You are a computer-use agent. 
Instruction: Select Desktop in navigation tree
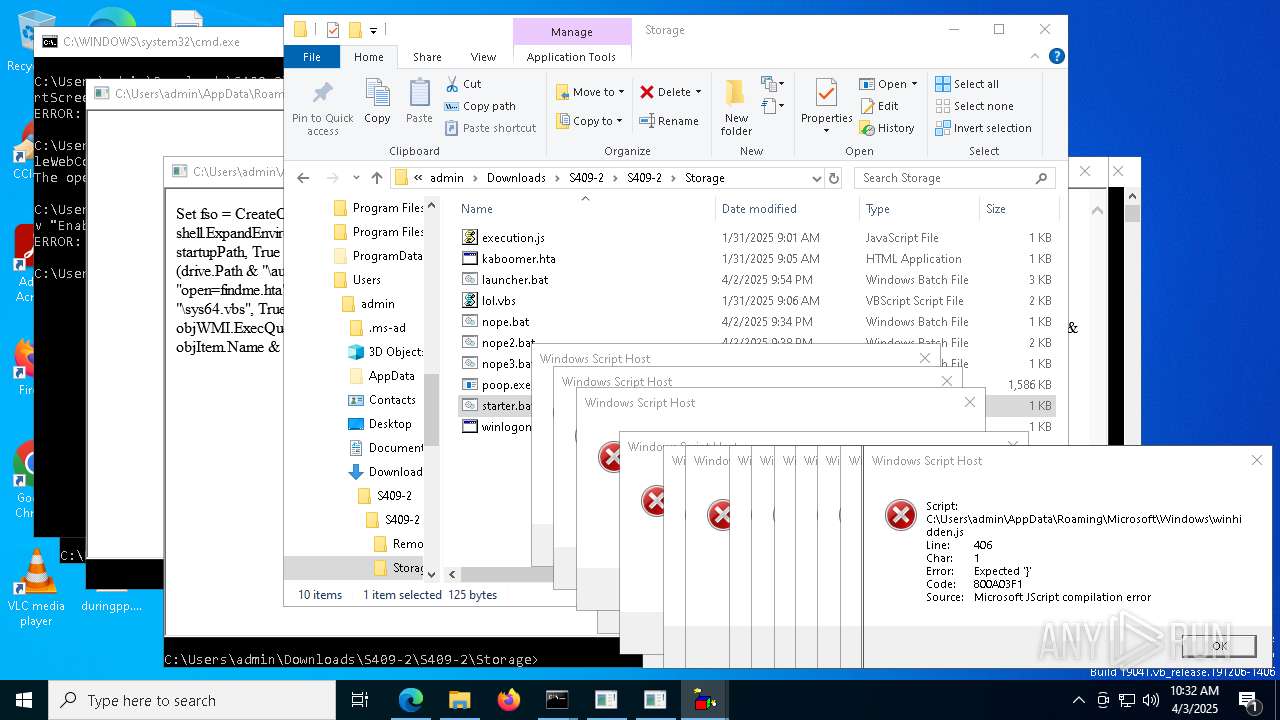coord(390,424)
